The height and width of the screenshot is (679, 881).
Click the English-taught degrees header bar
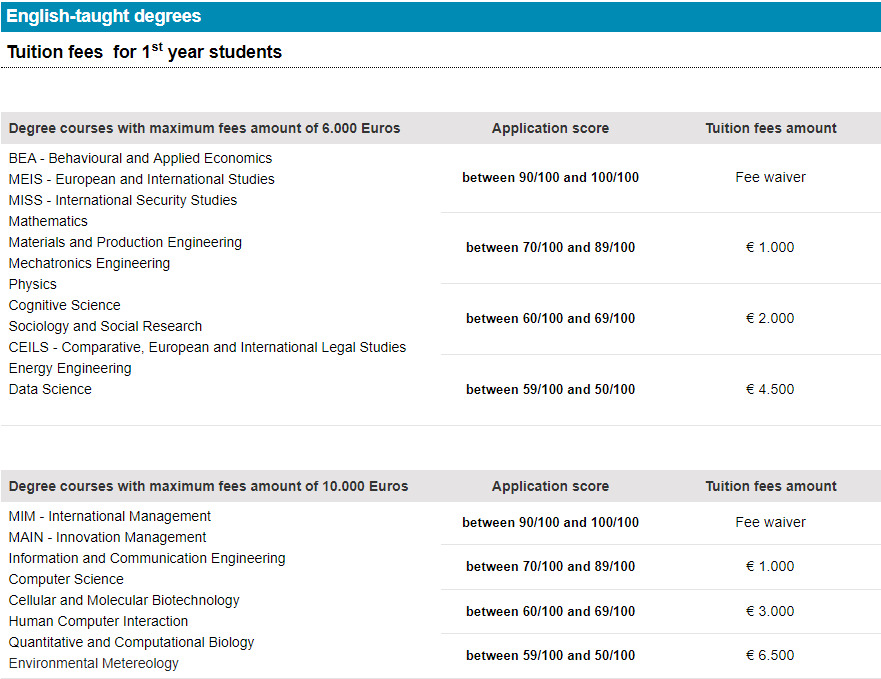pyautogui.click(x=440, y=16)
